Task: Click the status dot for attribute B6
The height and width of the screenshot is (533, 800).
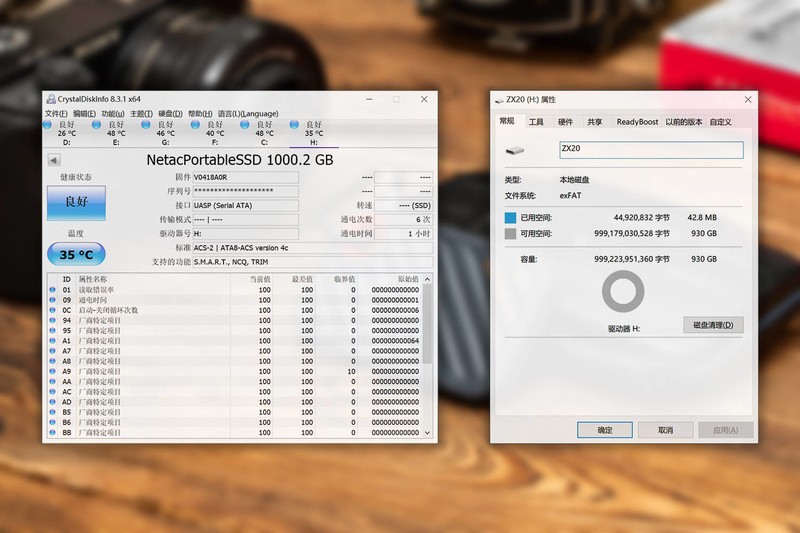Action: pos(53,422)
